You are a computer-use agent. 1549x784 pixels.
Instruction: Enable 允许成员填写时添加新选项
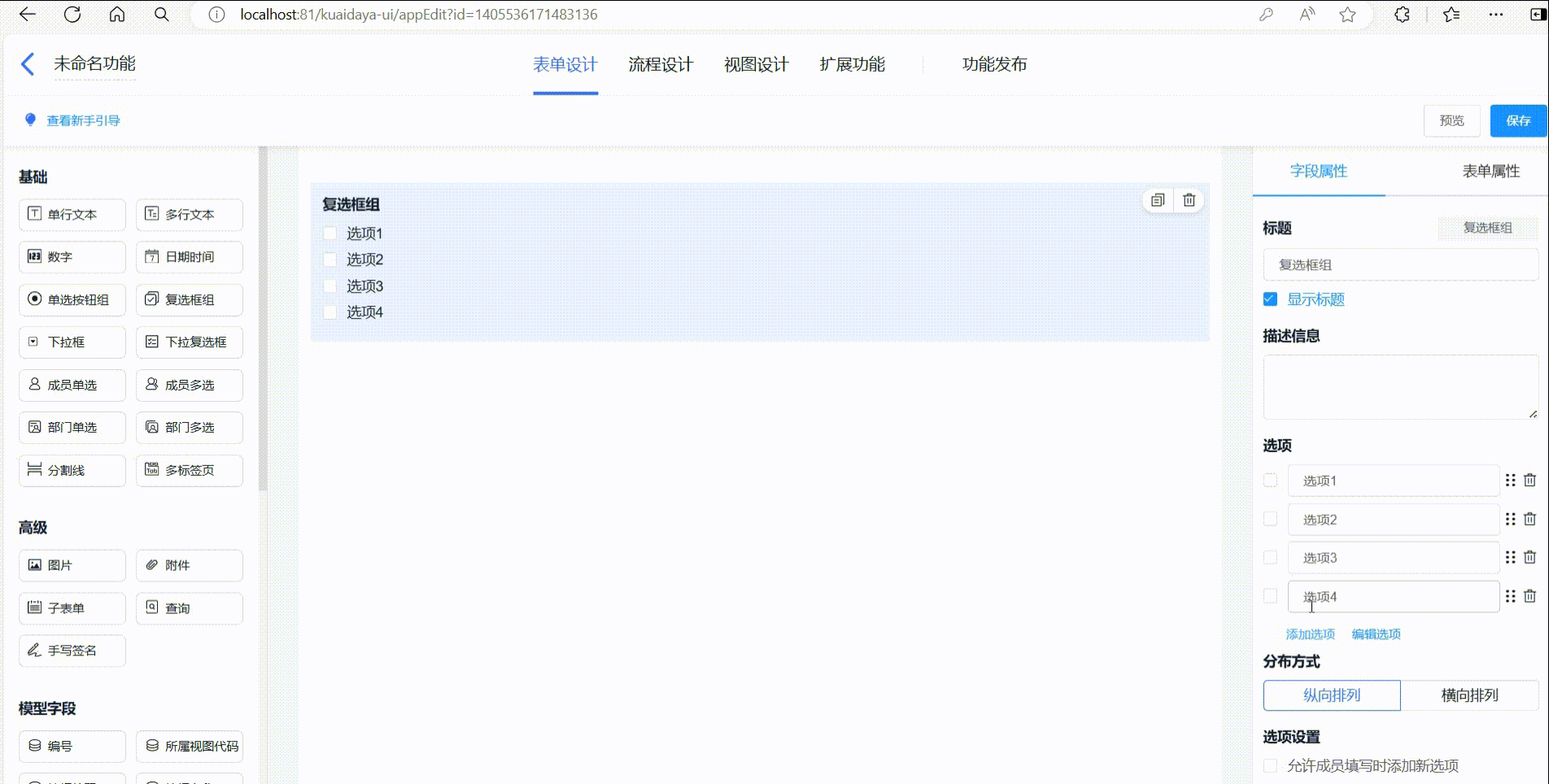click(1270, 765)
